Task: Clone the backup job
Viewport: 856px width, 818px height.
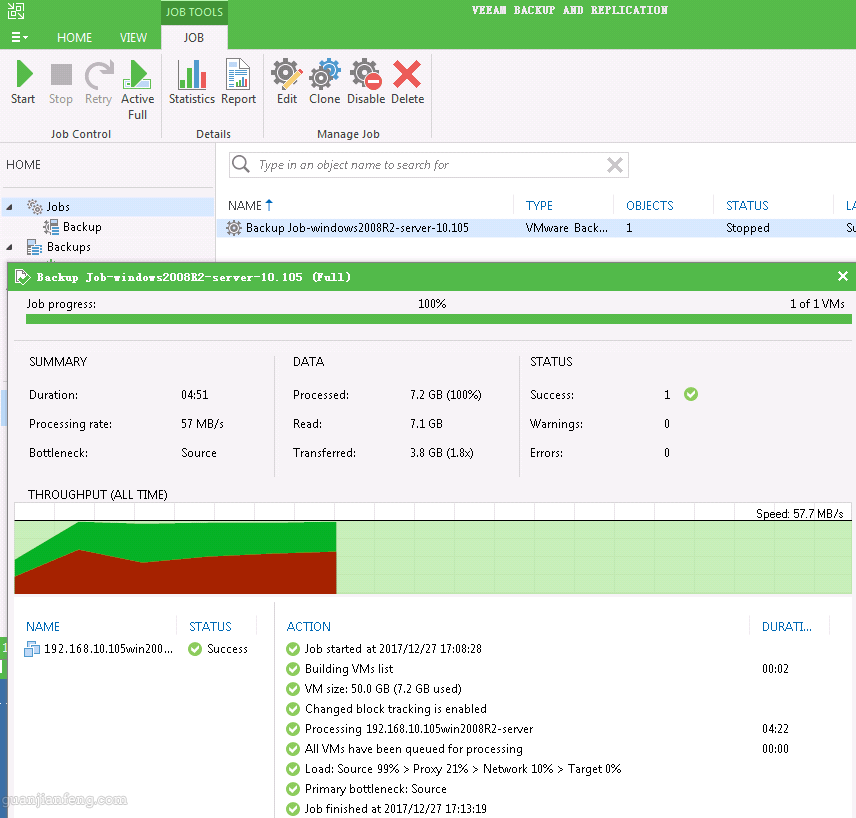Action: click(324, 82)
